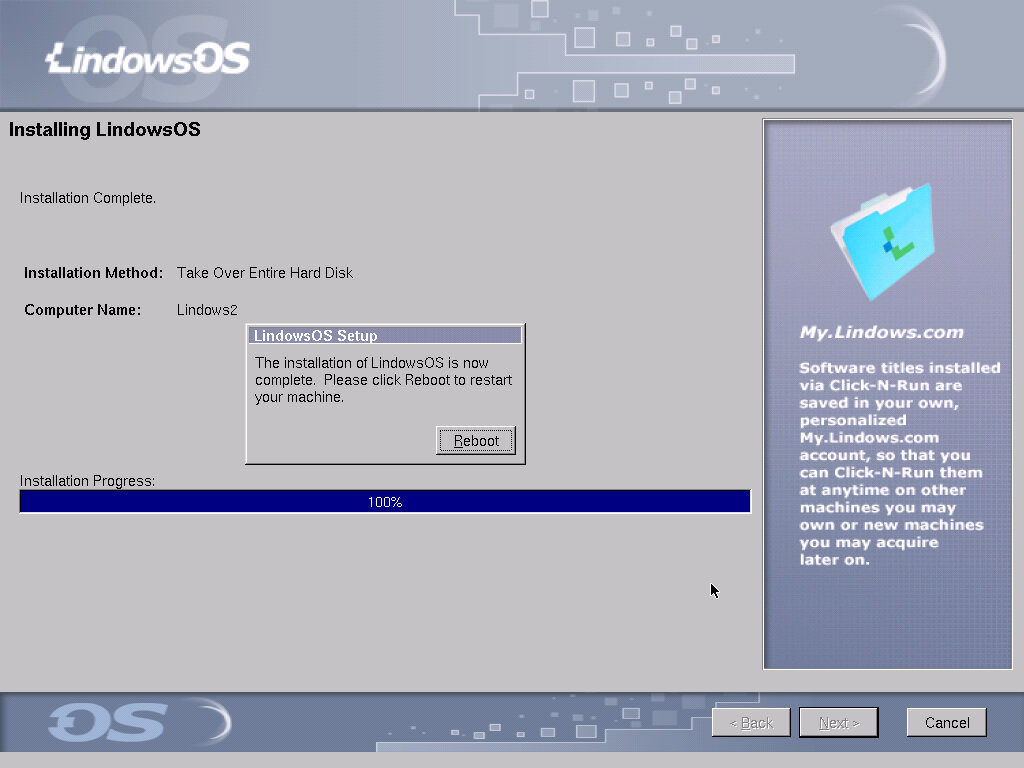Click the Reboot button in the dialog
Image resolution: width=1024 pixels, height=768 pixels.
pyautogui.click(x=476, y=441)
